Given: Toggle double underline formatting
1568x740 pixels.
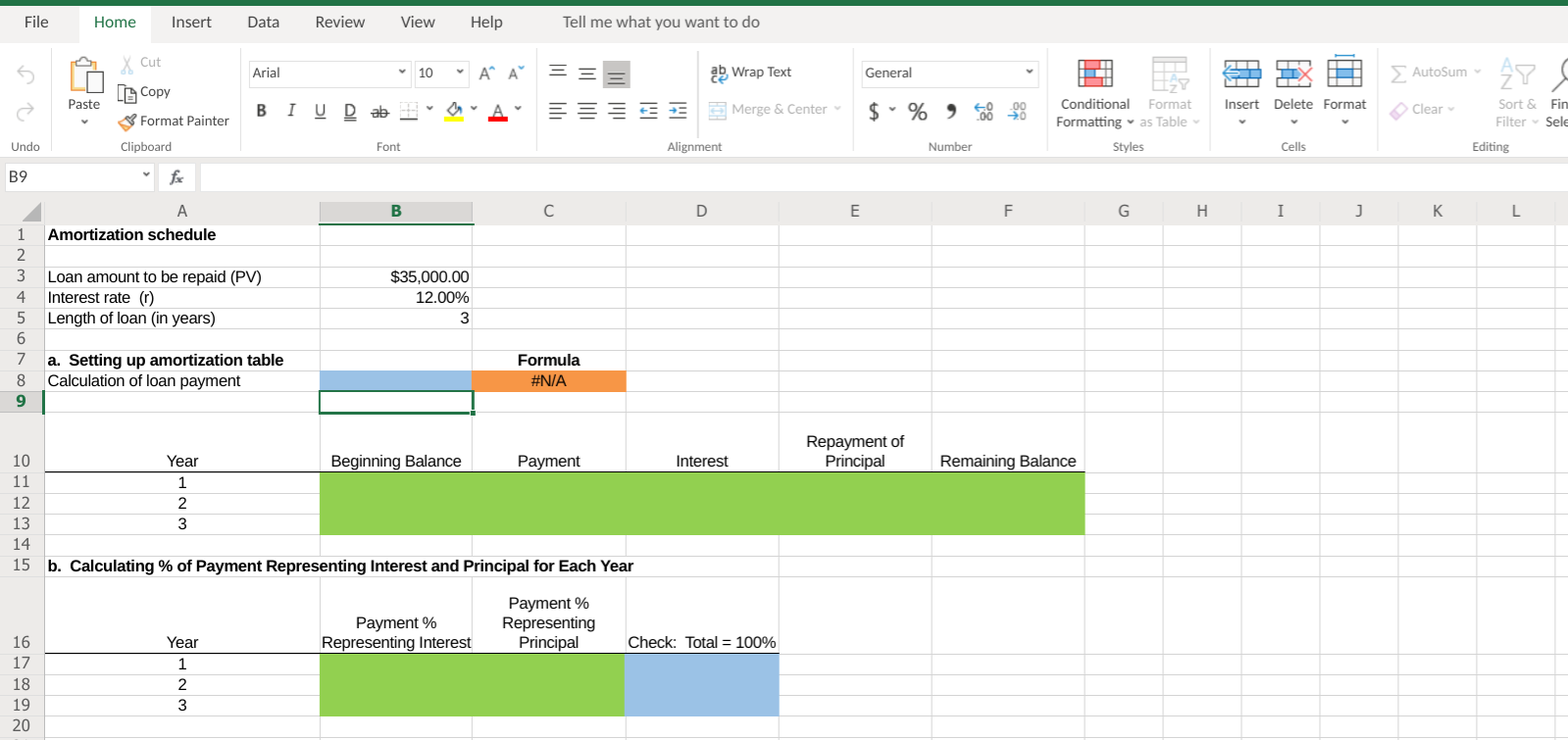Looking at the screenshot, I should (350, 112).
